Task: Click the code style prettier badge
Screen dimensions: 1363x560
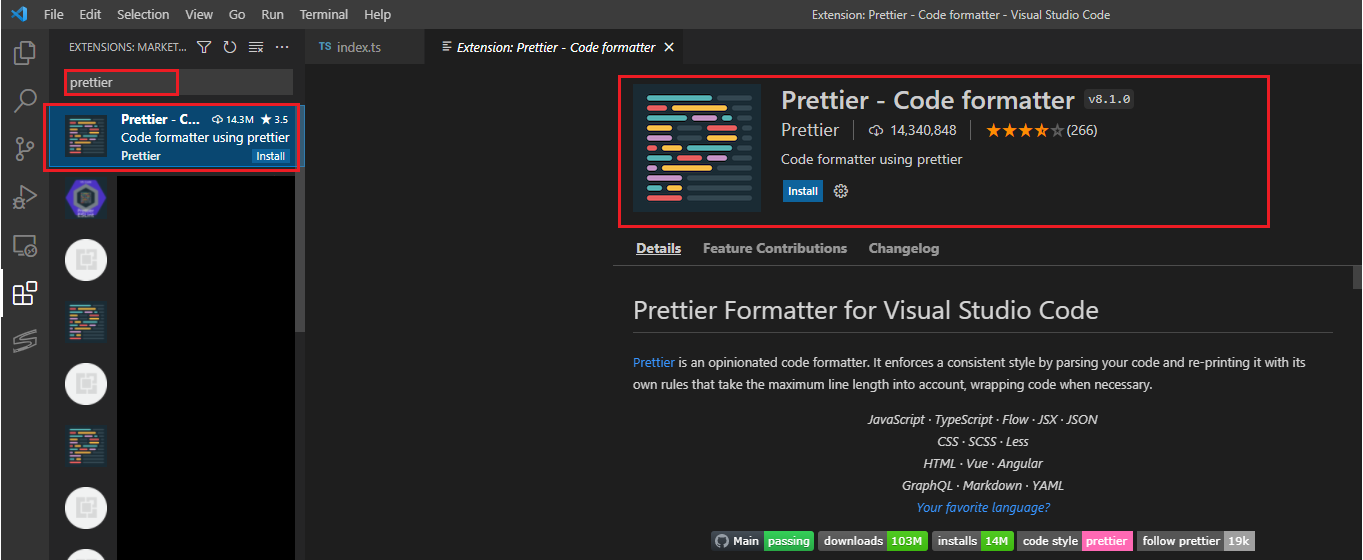Action: [x=1076, y=541]
